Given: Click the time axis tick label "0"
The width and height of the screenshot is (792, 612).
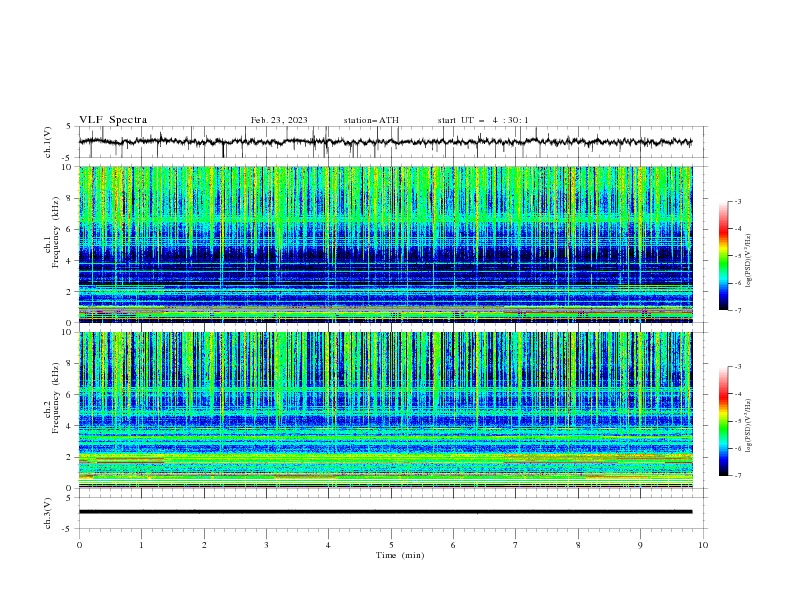Looking at the screenshot, I should pyautogui.click(x=79, y=545).
